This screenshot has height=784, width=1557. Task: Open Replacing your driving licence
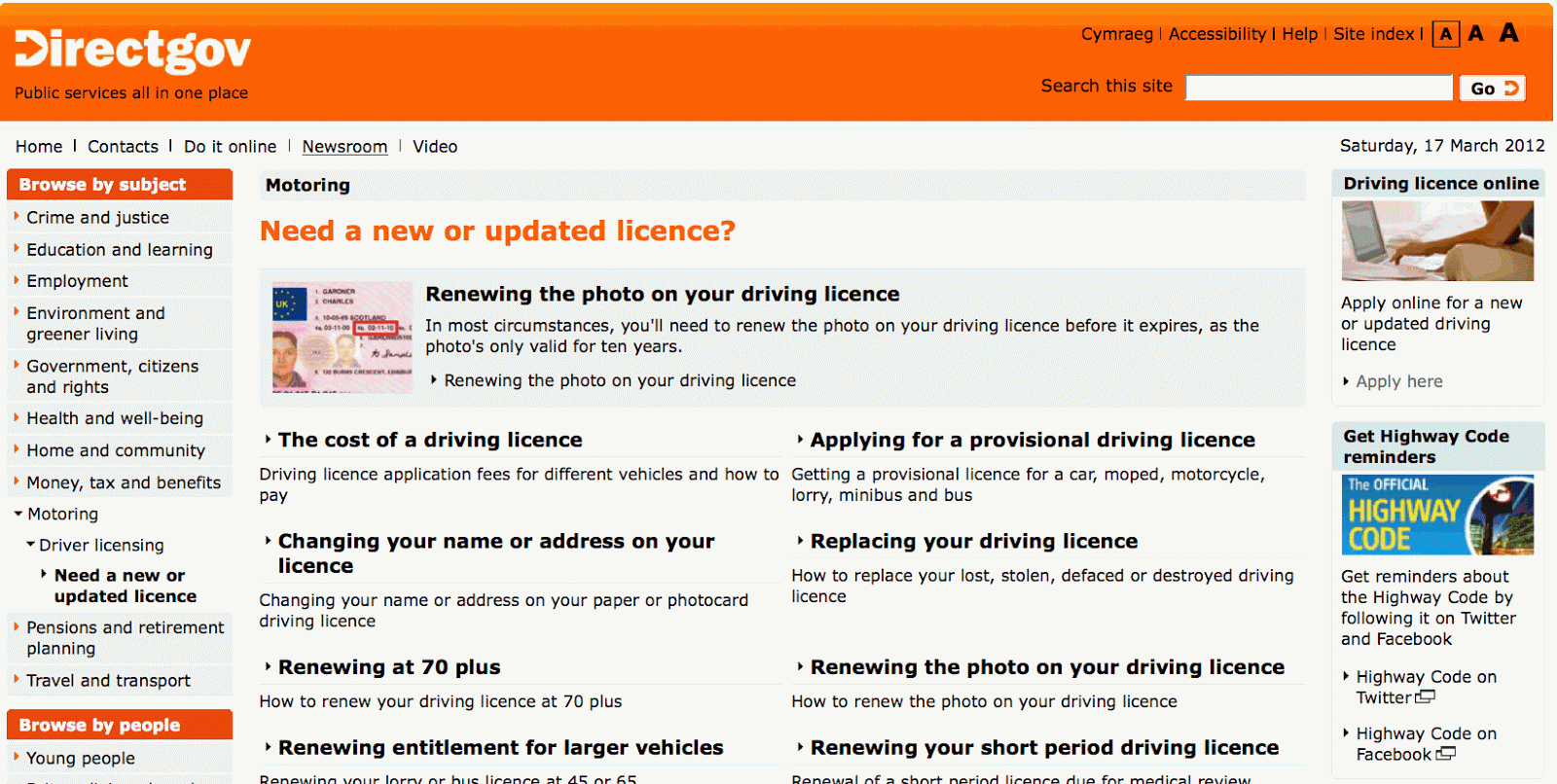coord(974,541)
